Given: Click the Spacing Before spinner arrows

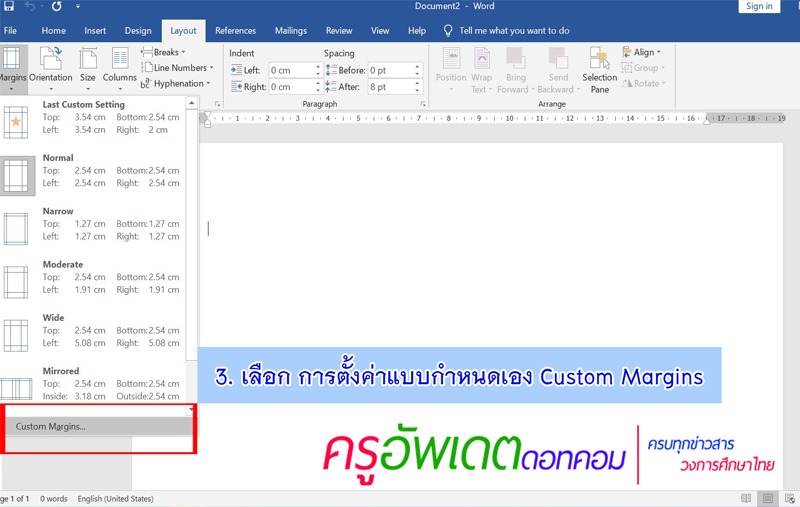Looking at the screenshot, I should 417,70.
